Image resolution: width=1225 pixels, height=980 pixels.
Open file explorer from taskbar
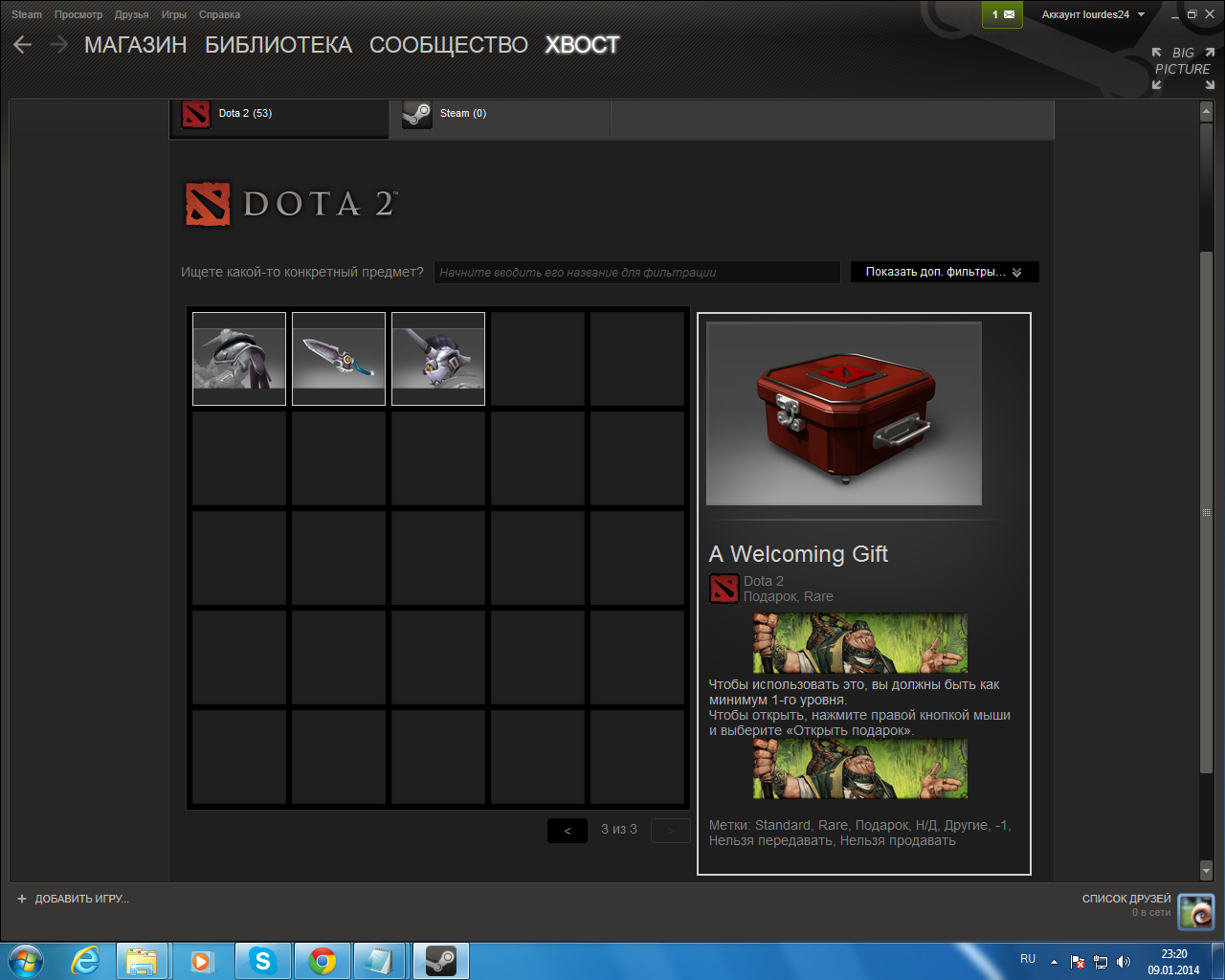142,961
